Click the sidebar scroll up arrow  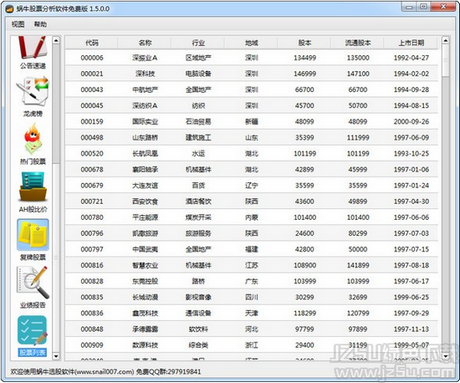[56, 40]
